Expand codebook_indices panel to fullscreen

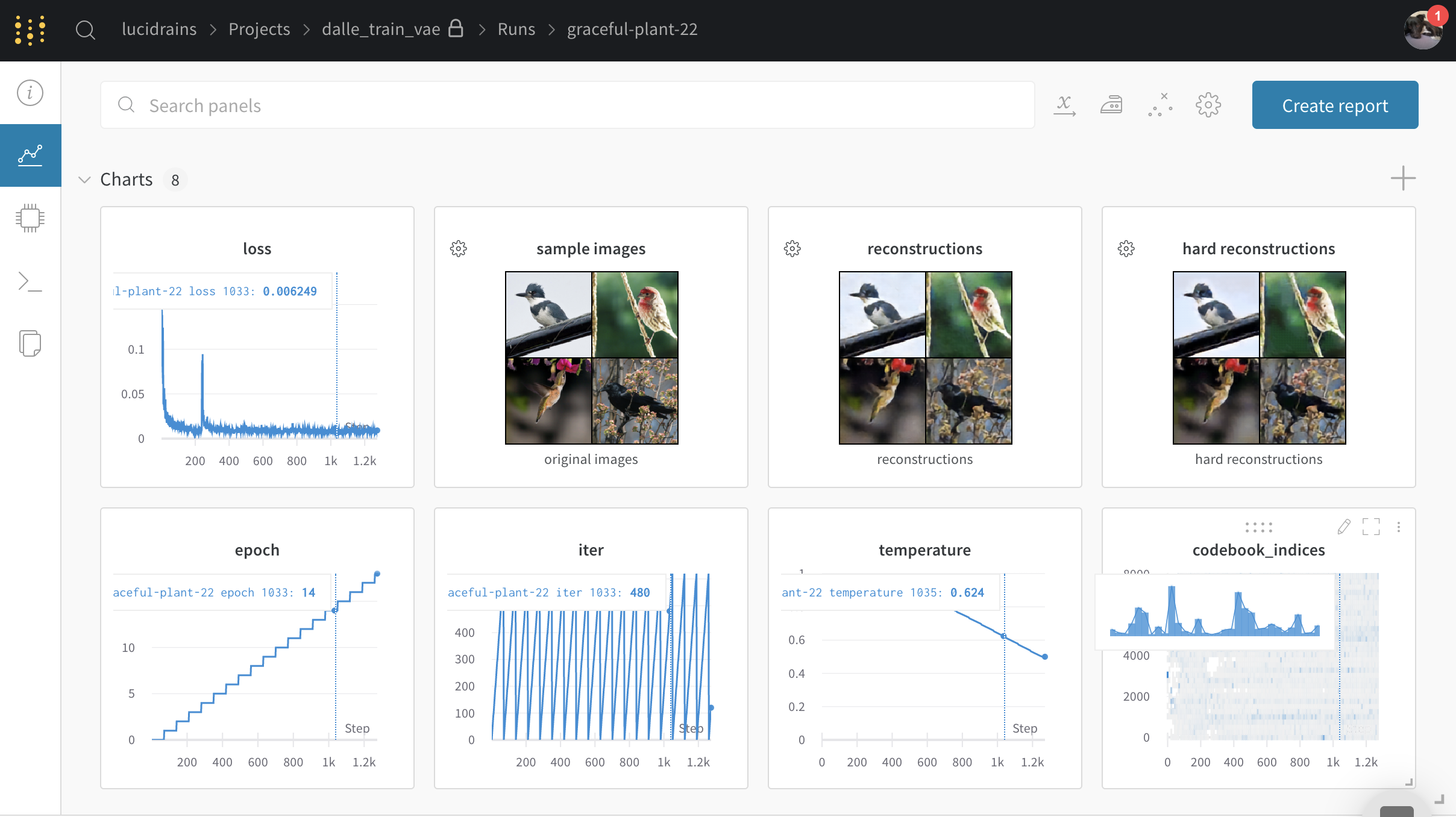pyautogui.click(x=1371, y=527)
